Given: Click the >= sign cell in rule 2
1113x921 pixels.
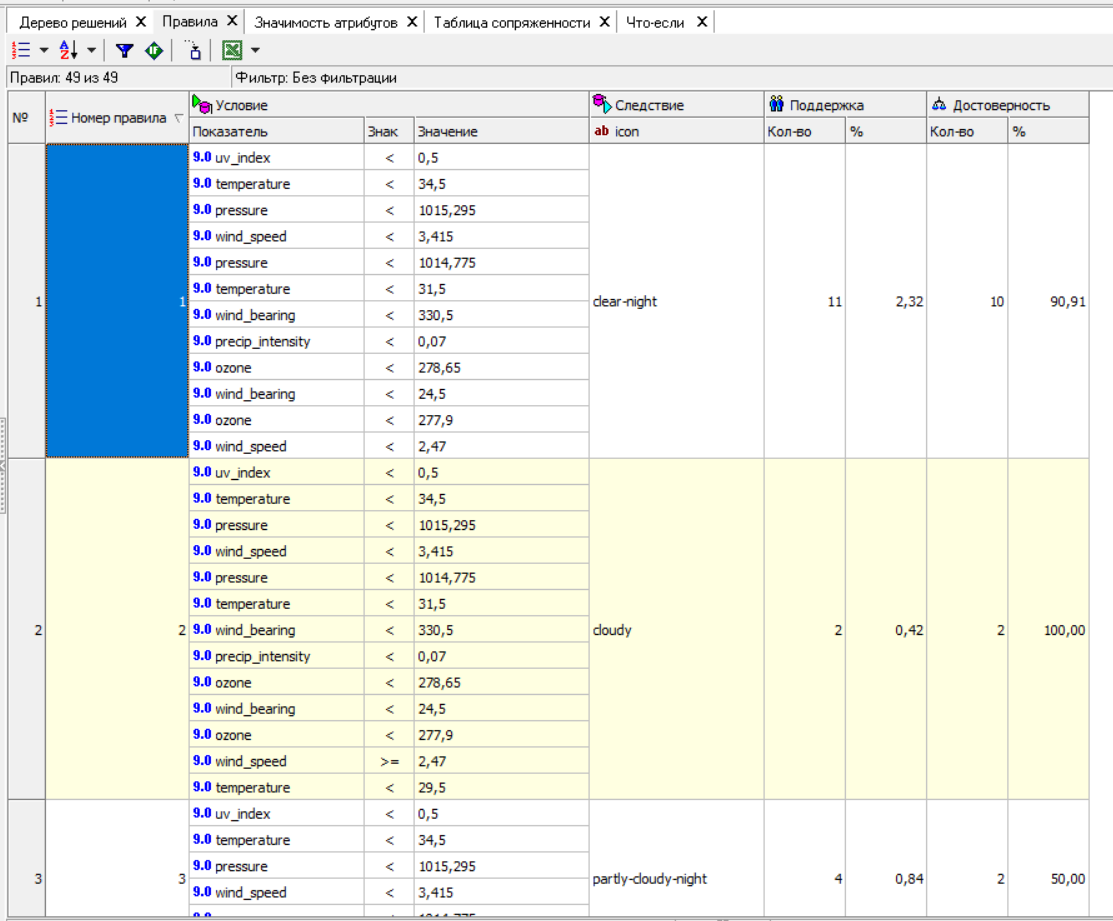Looking at the screenshot, I should point(389,761).
